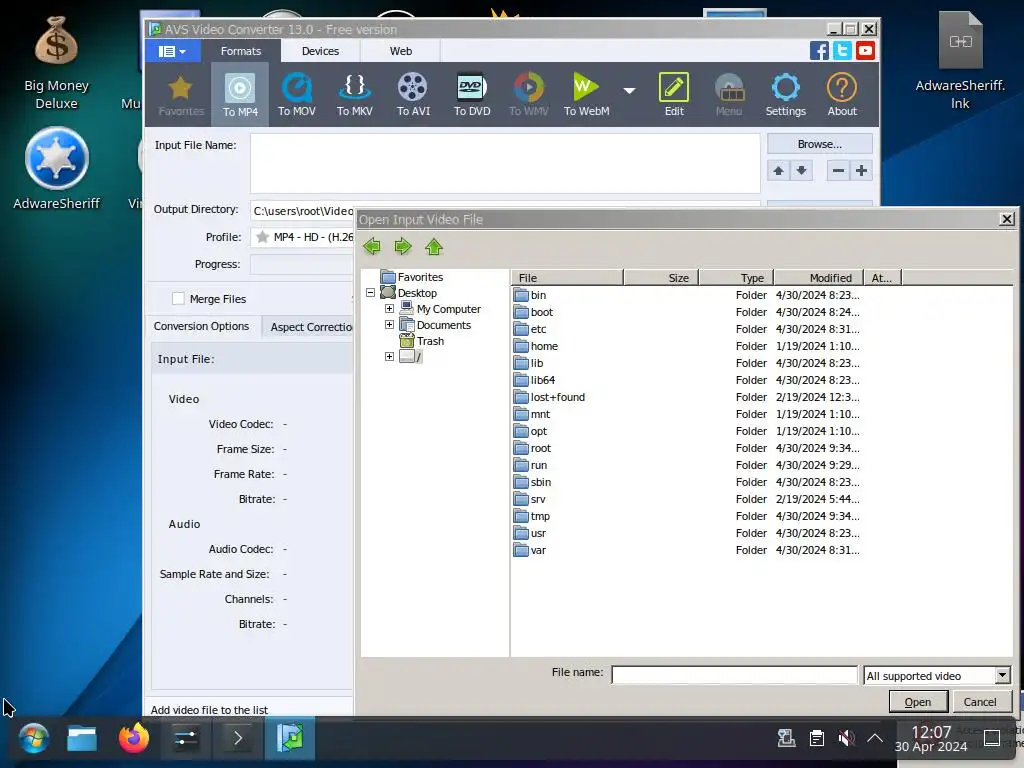
Task: Open the AdwareSheriff desktop shortcut
Action: click(x=56, y=168)
